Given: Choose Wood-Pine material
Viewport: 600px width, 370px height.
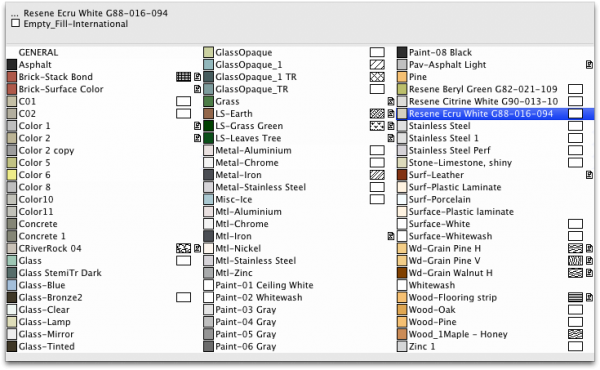Looking at the screenshot, I should click(432, 322).
